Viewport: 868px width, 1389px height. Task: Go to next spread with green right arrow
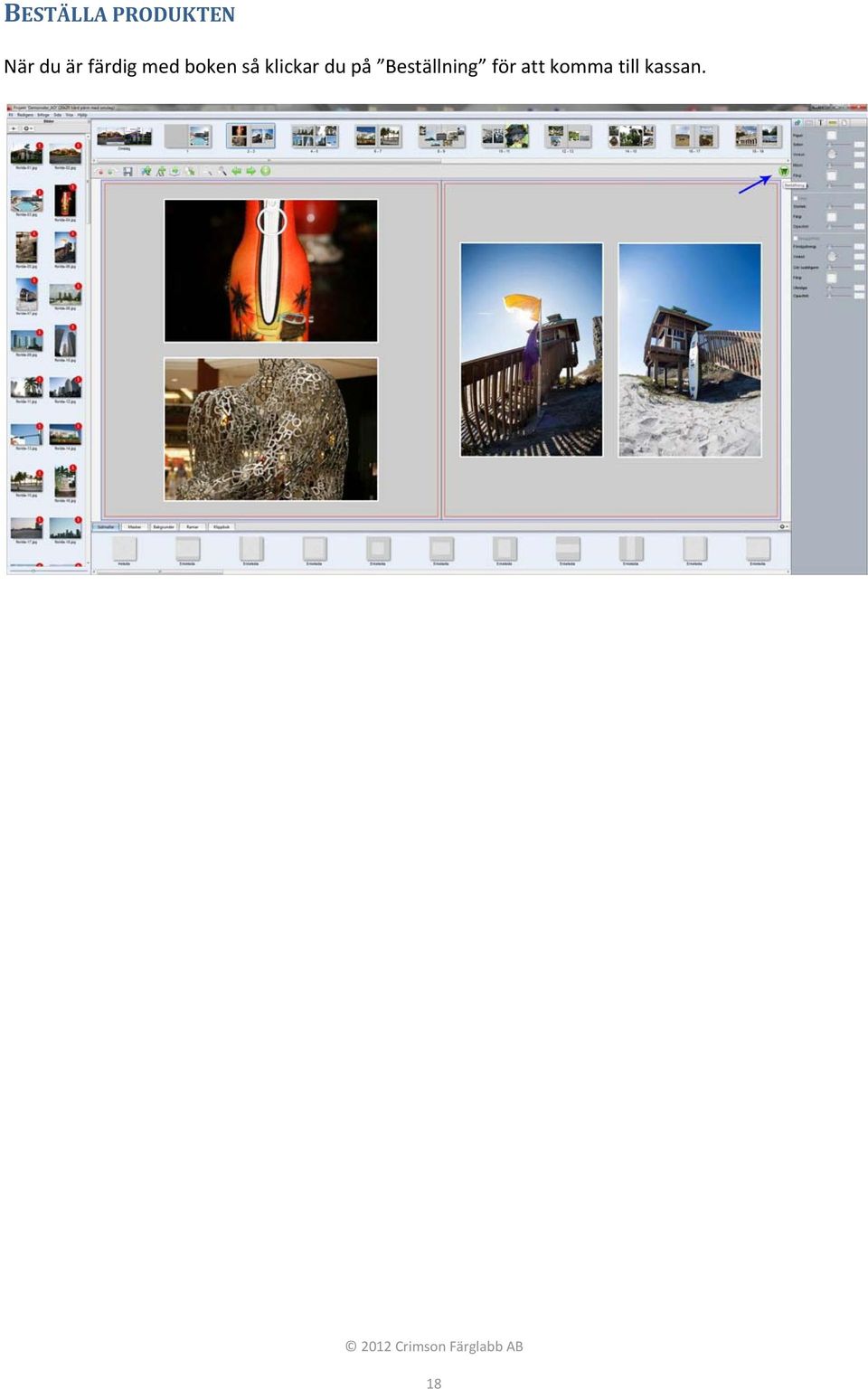250,171
